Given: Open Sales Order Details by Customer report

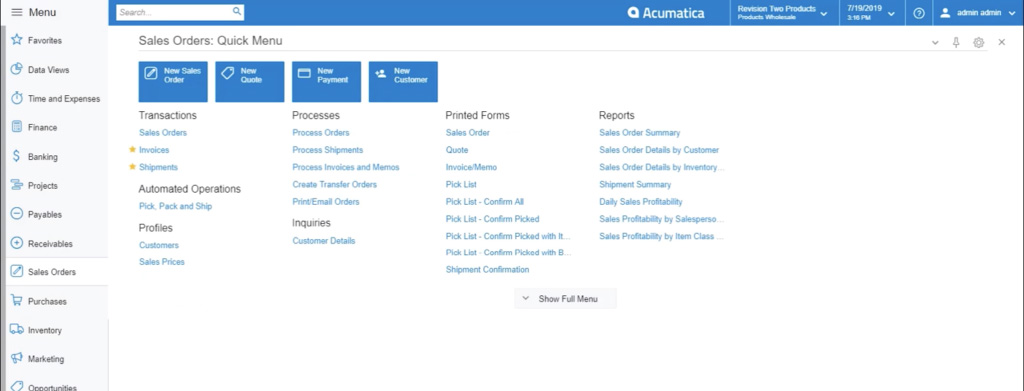Looking at the screenshot, I should point(659,149).
